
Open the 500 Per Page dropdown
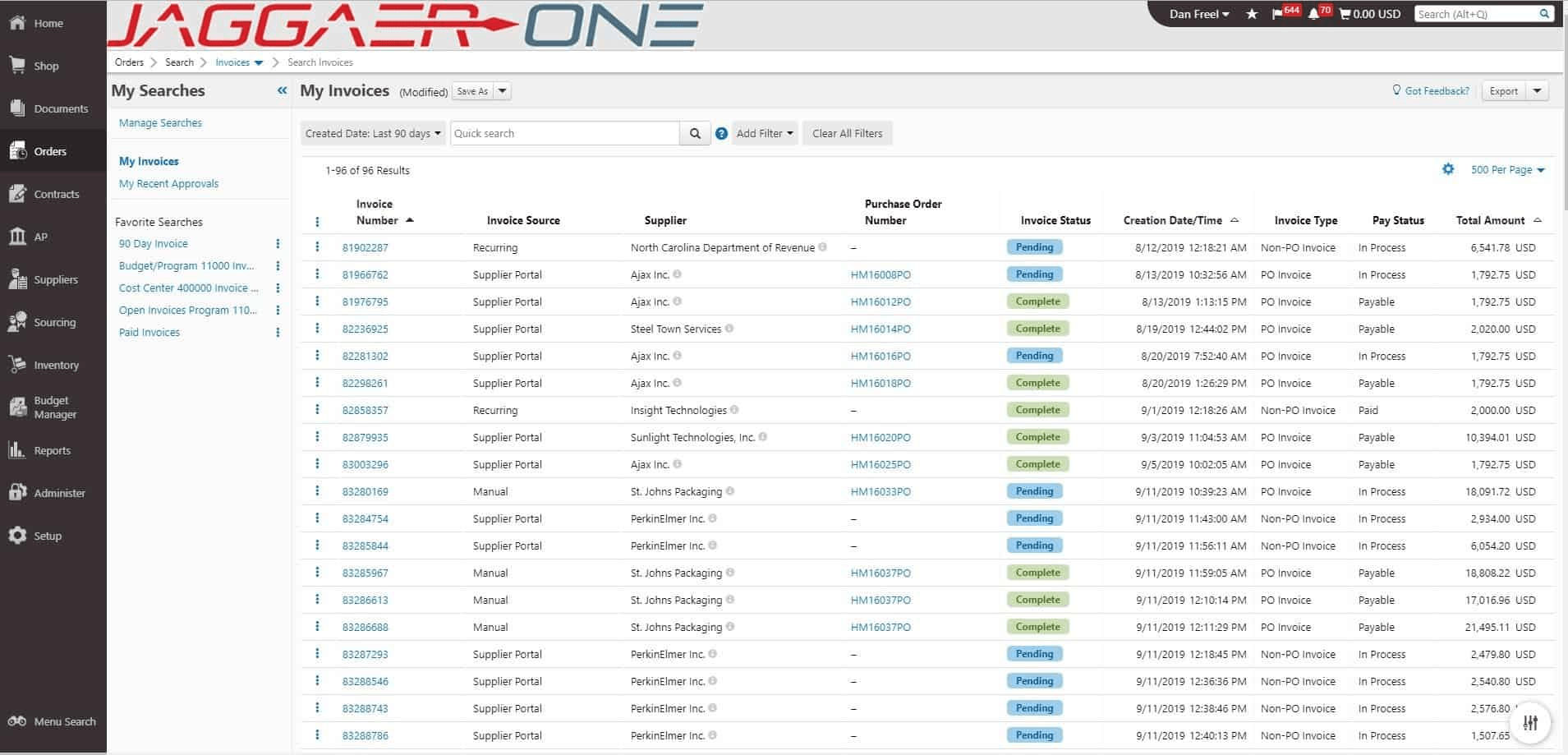point(1503,169)
